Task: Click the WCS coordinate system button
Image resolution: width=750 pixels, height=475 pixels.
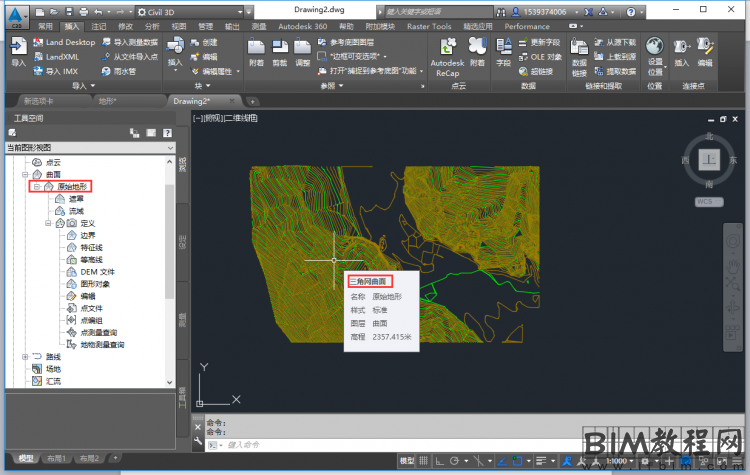Action: [708, 202]
